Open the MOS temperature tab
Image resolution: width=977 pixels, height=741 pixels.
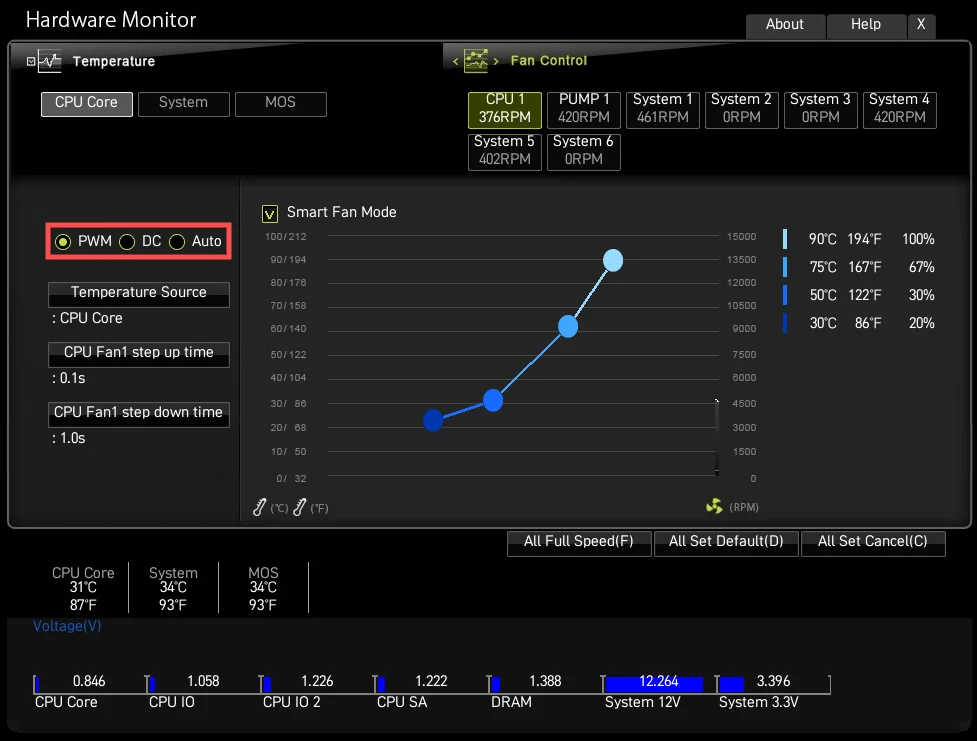coord(281,103)
